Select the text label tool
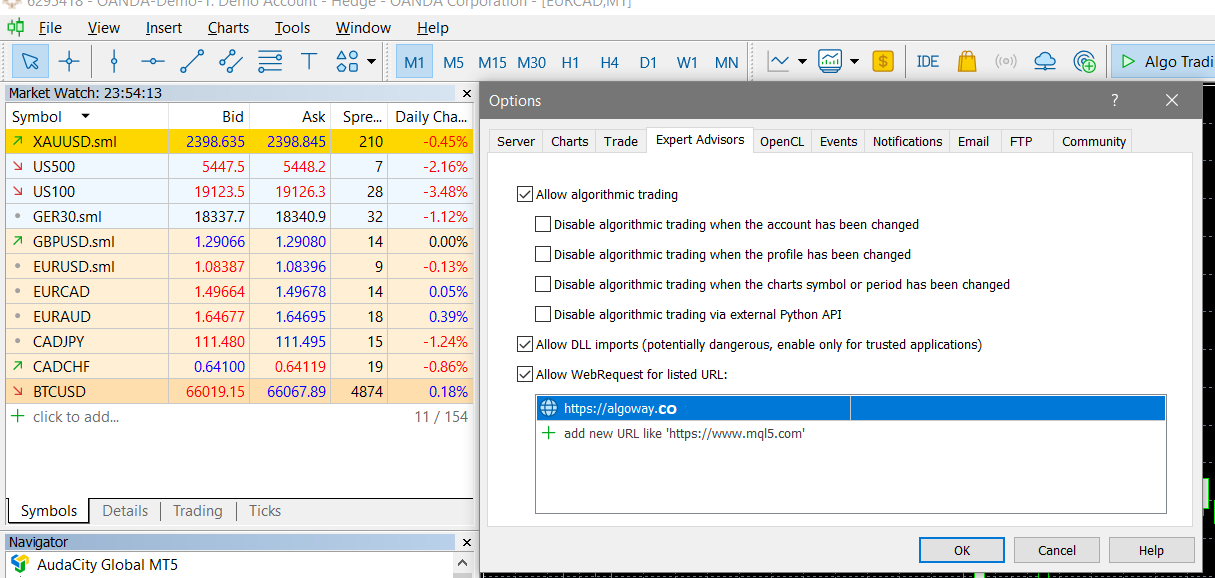Viewport: 1215px width, 578px height. 309,62
